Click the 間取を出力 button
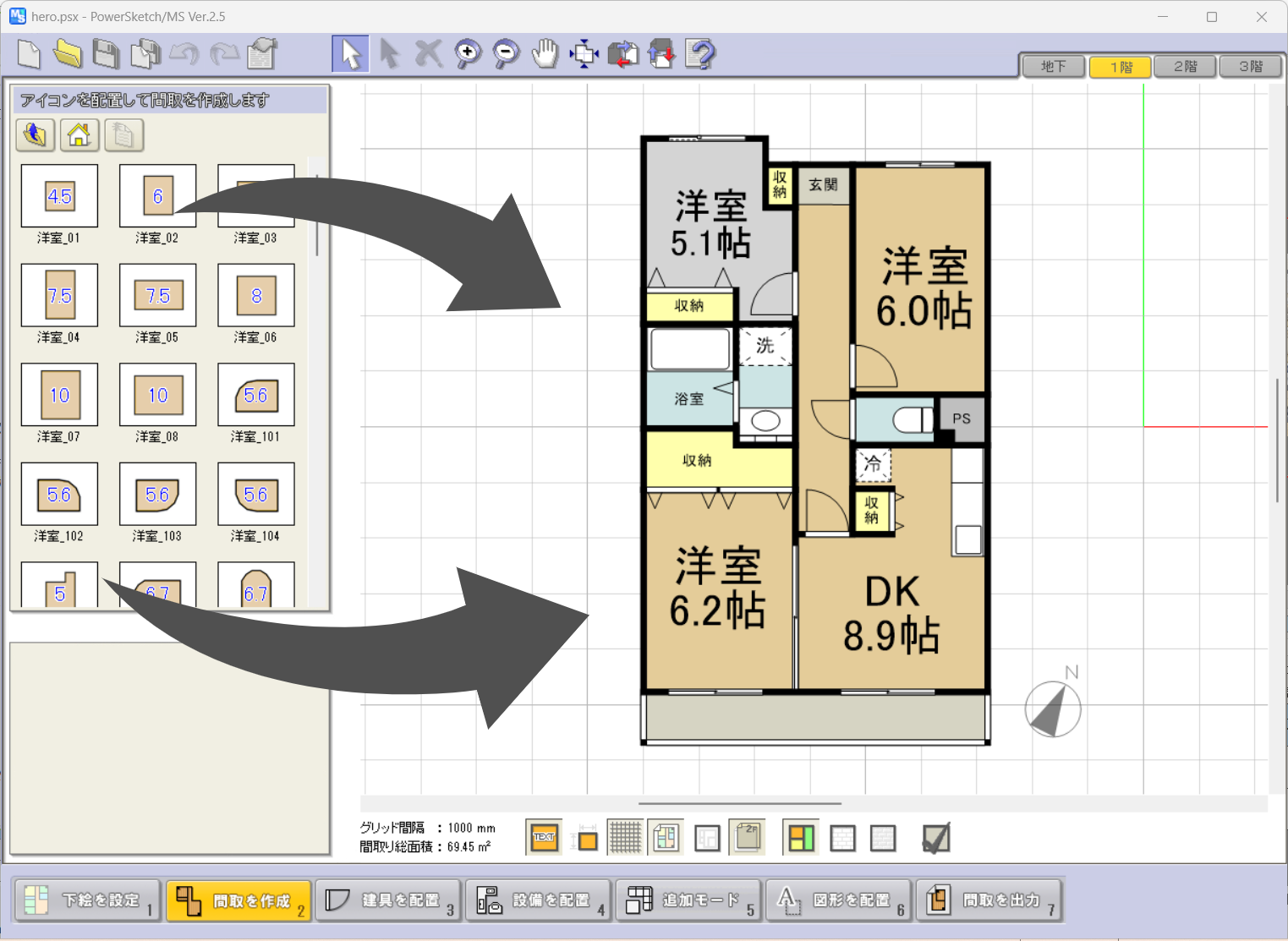This screenshot has width=1288, height=941. pyautogui.click(x=989, y=900)
